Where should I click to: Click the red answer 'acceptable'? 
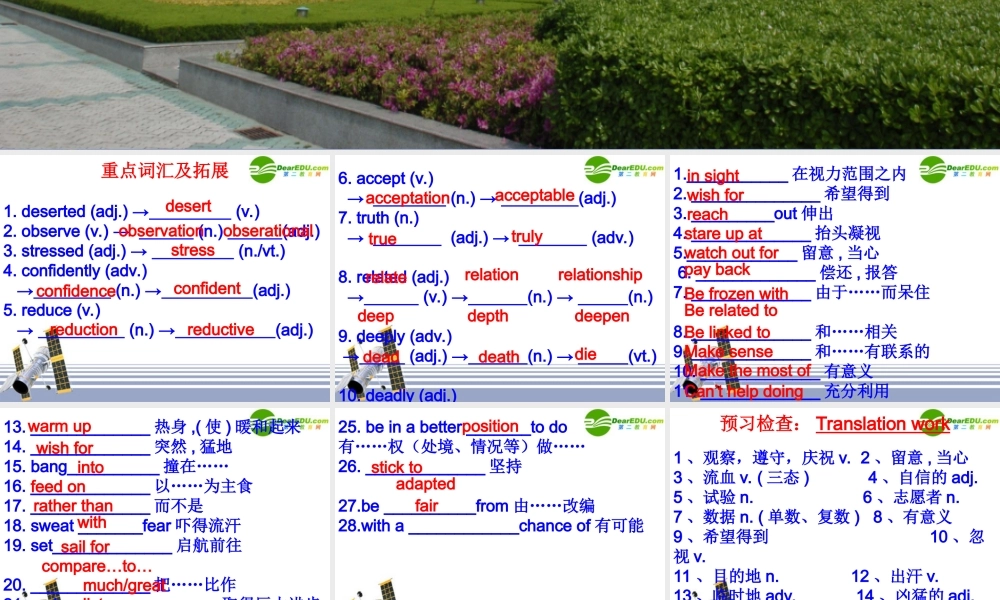click(x=535, y=195)
